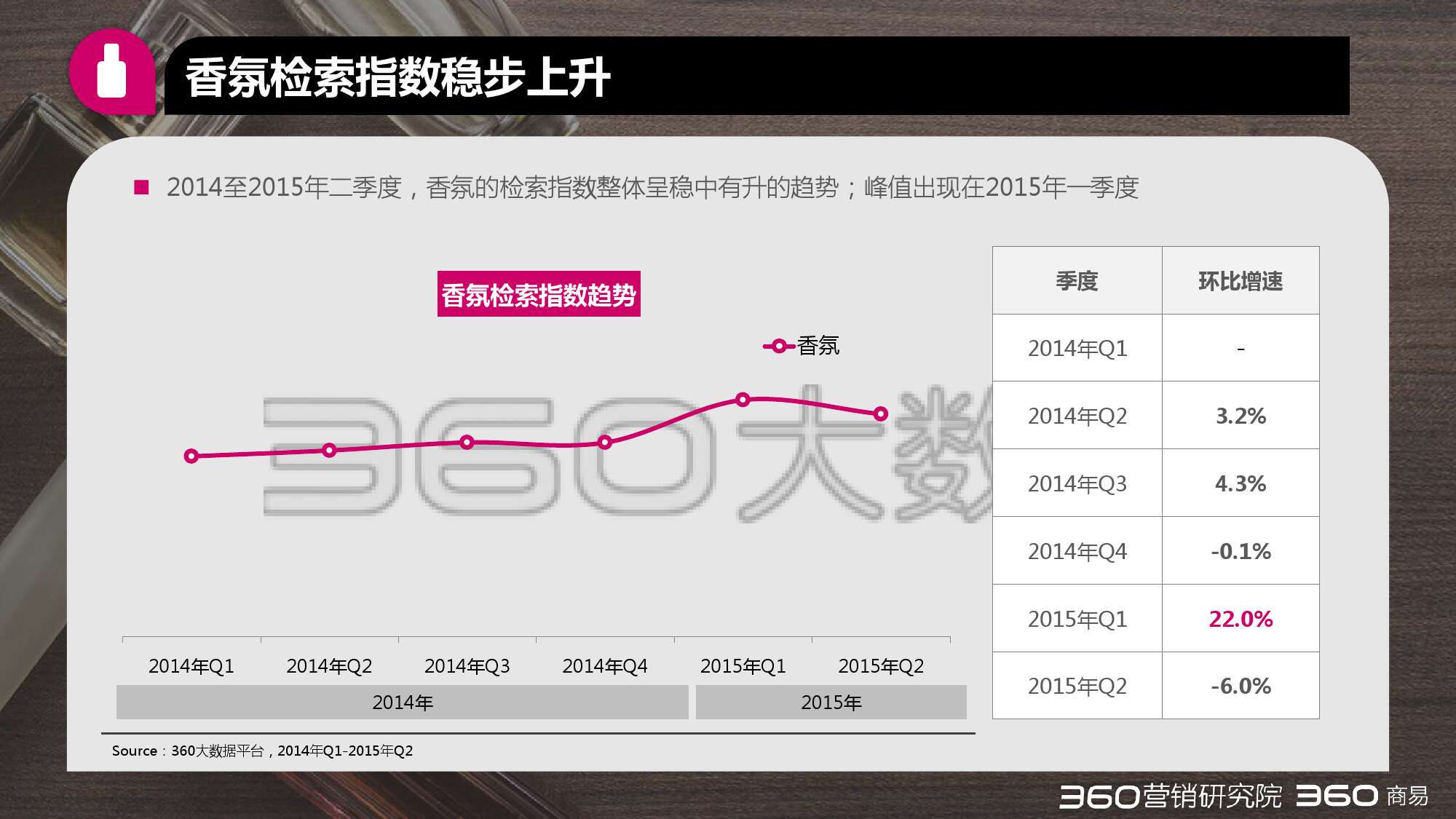1456x819 pixels.
Task: Click the perfume bottle icon in pink circle
Action: click(111, 71)
